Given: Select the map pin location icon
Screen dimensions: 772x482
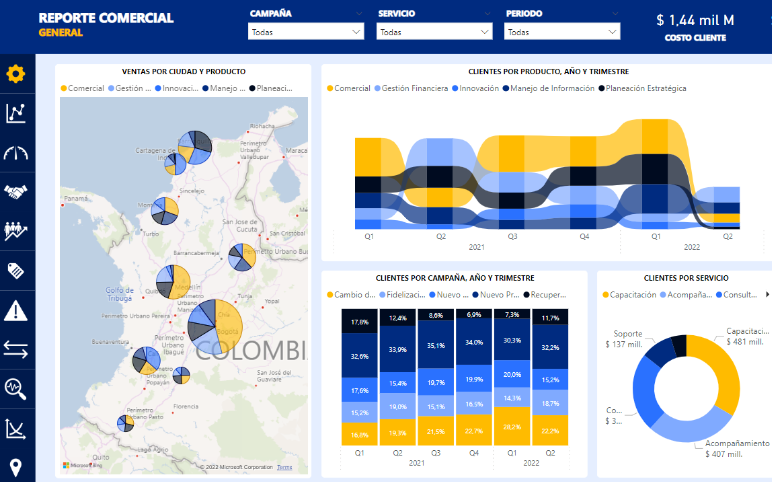Looking at the screenshot, I should pos(16,467).
